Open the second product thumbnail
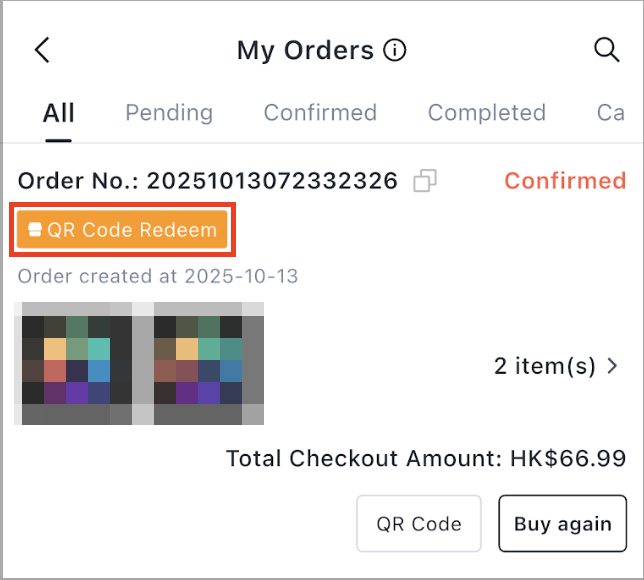 coord(209,364)
